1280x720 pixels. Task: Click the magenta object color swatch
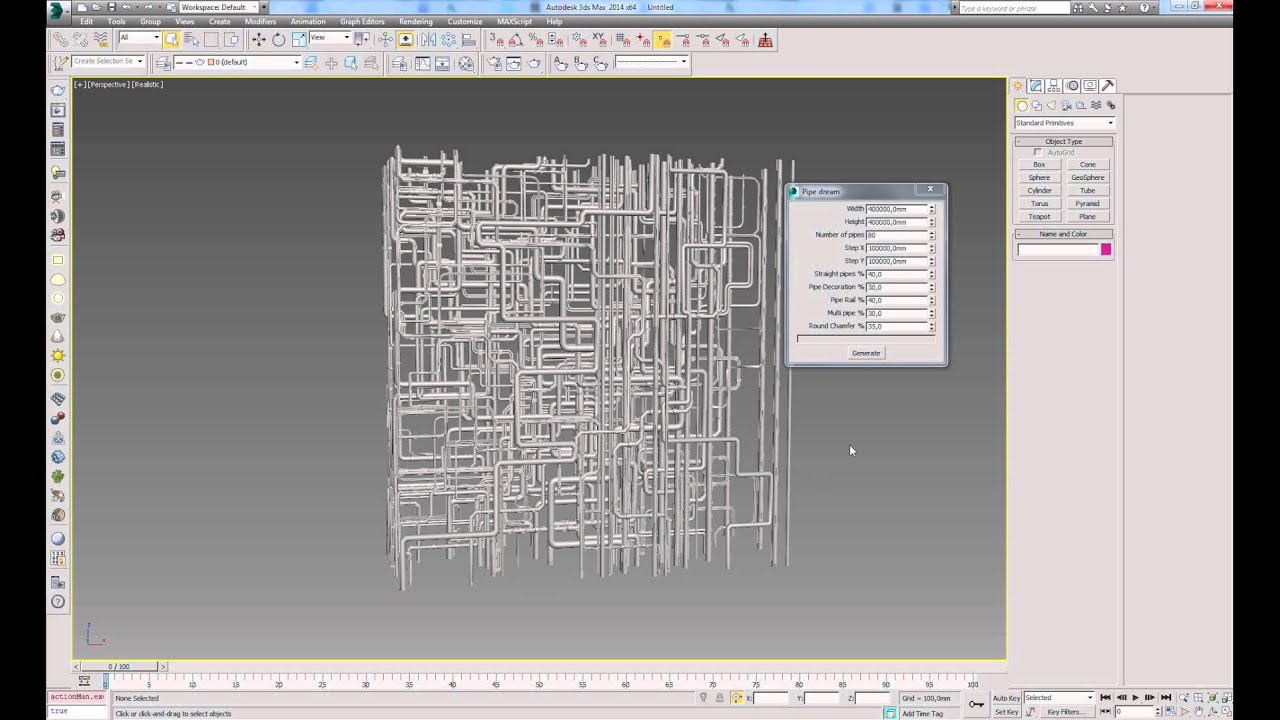1106,249
